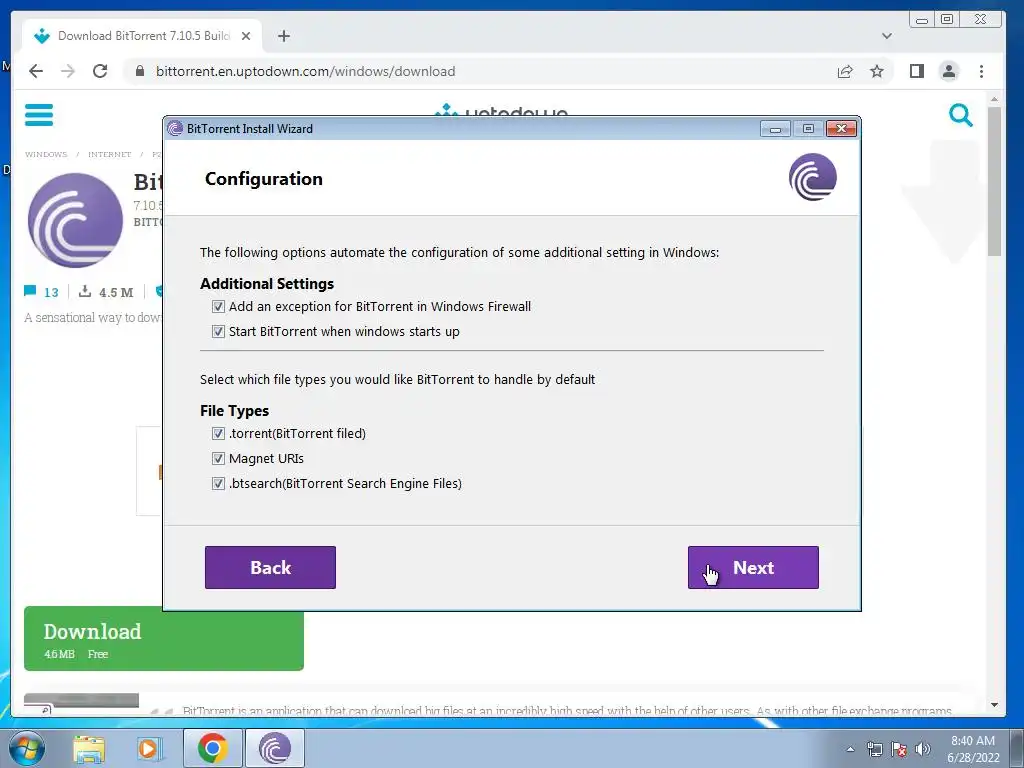Select the Download BitTorrent 7.10.5 tab
Image resolution: width=1024 pixels, height=768 pixels.
coord(142,36)
